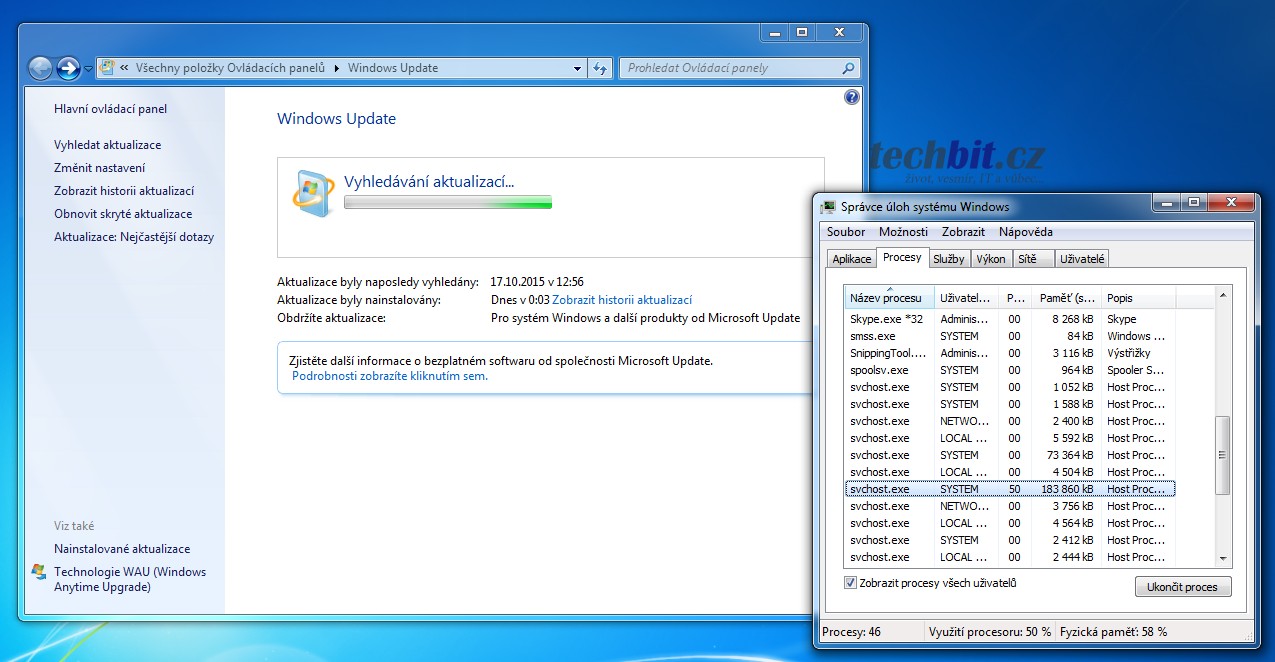Click Windows Update breadcrumb in address bar
Image resolution: width=1275 pixels, height=662 pixels.
pyautogui.click(x=393, y=68)
